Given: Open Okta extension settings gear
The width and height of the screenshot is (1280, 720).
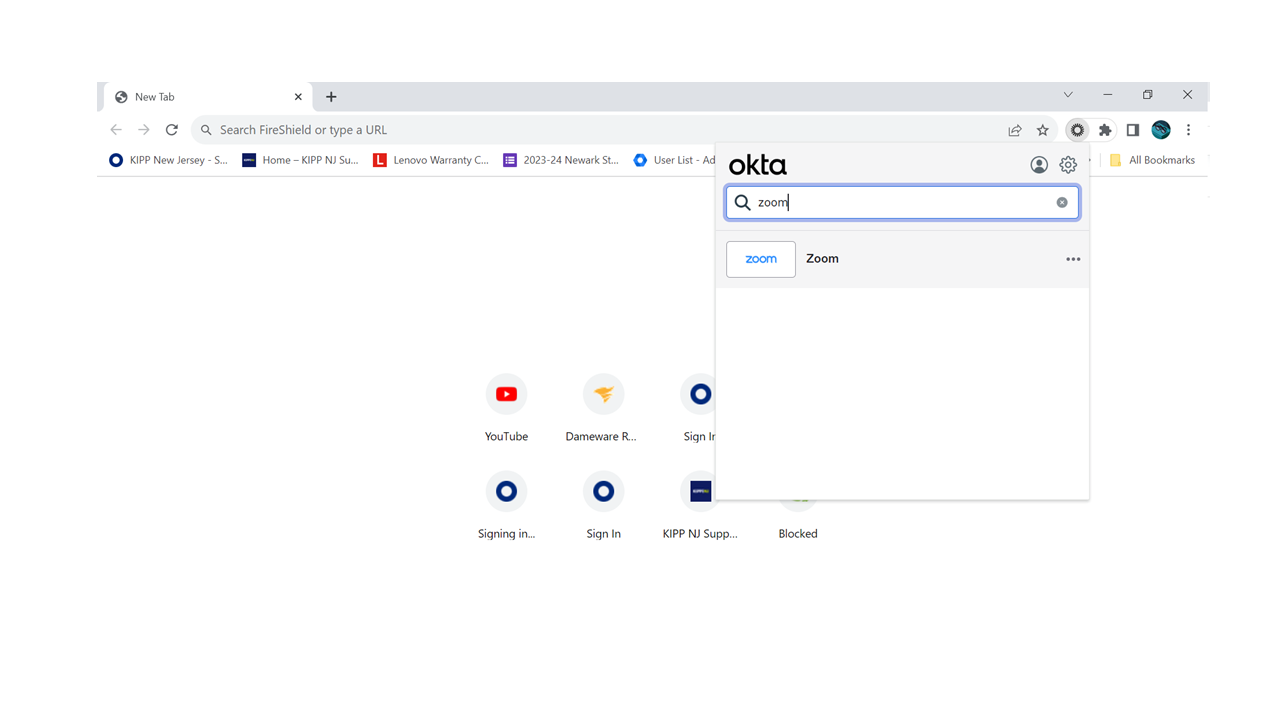Looking at the screenshot, I should (x=1068, y=165).
